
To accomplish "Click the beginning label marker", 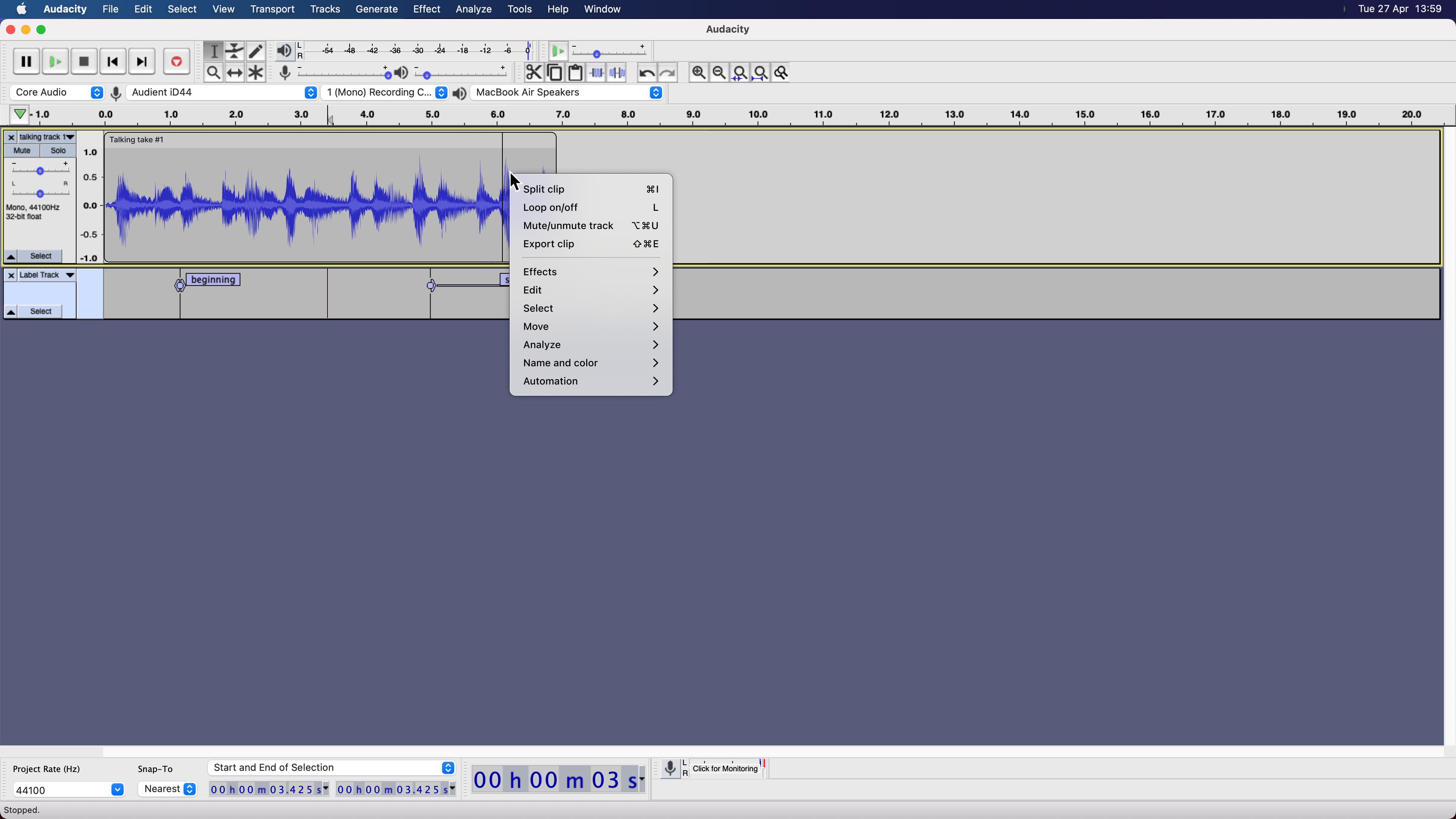I will [180, 286].
